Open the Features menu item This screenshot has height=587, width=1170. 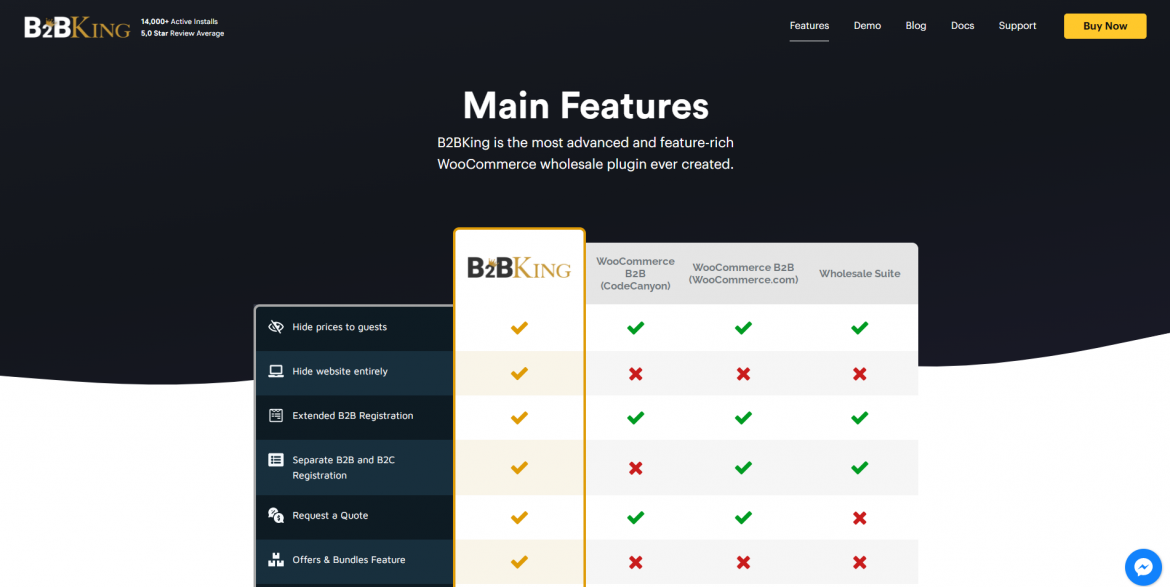809,26
